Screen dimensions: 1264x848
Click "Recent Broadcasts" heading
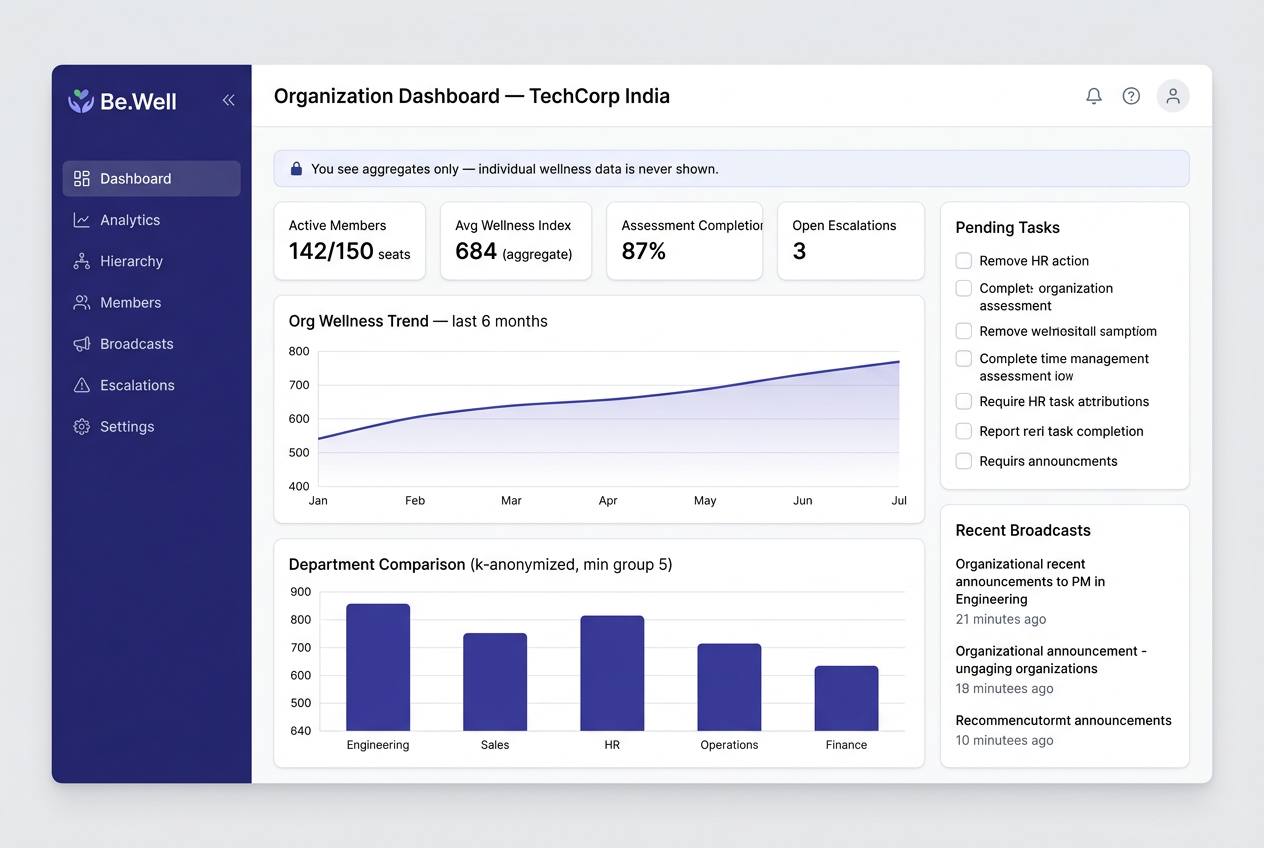[x=1023, y=531]
